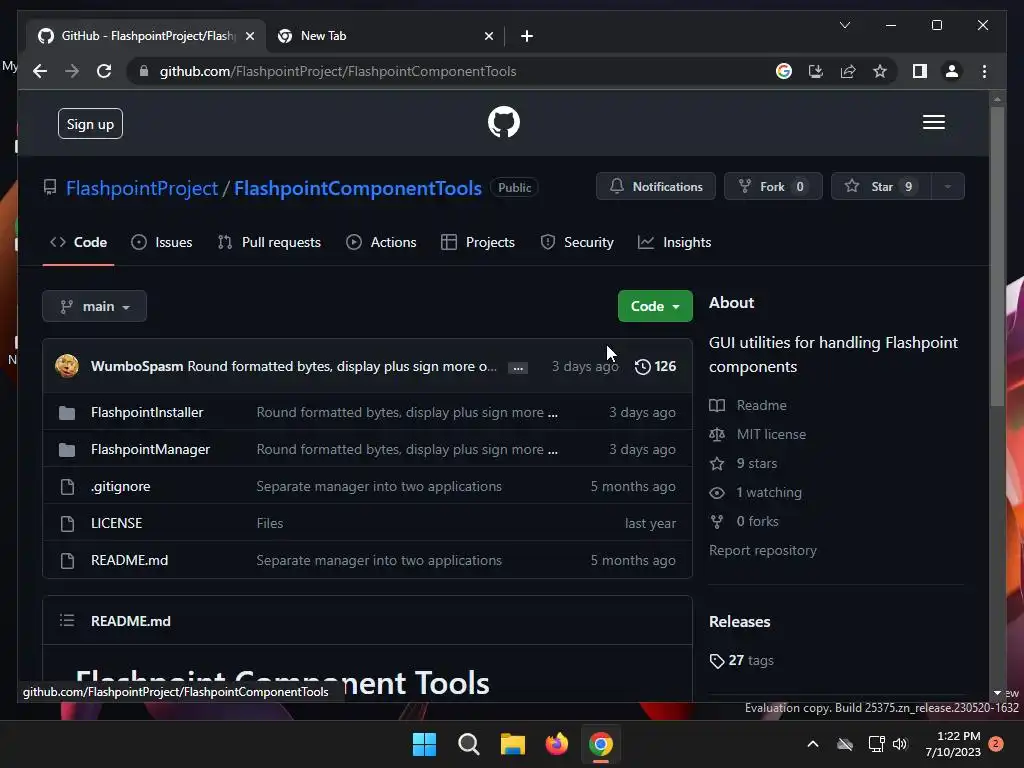Open the Chrome three-dot menu

984,71
